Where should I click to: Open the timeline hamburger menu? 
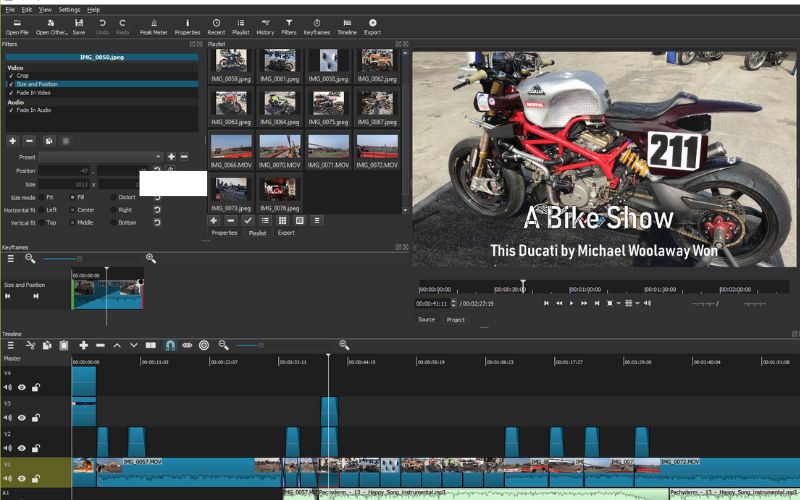coord(10,345)
